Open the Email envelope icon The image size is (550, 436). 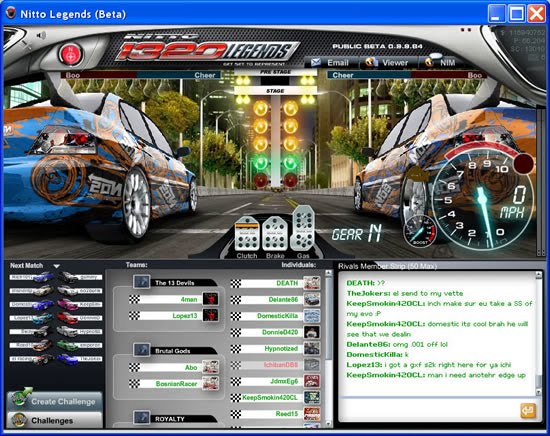316,62
